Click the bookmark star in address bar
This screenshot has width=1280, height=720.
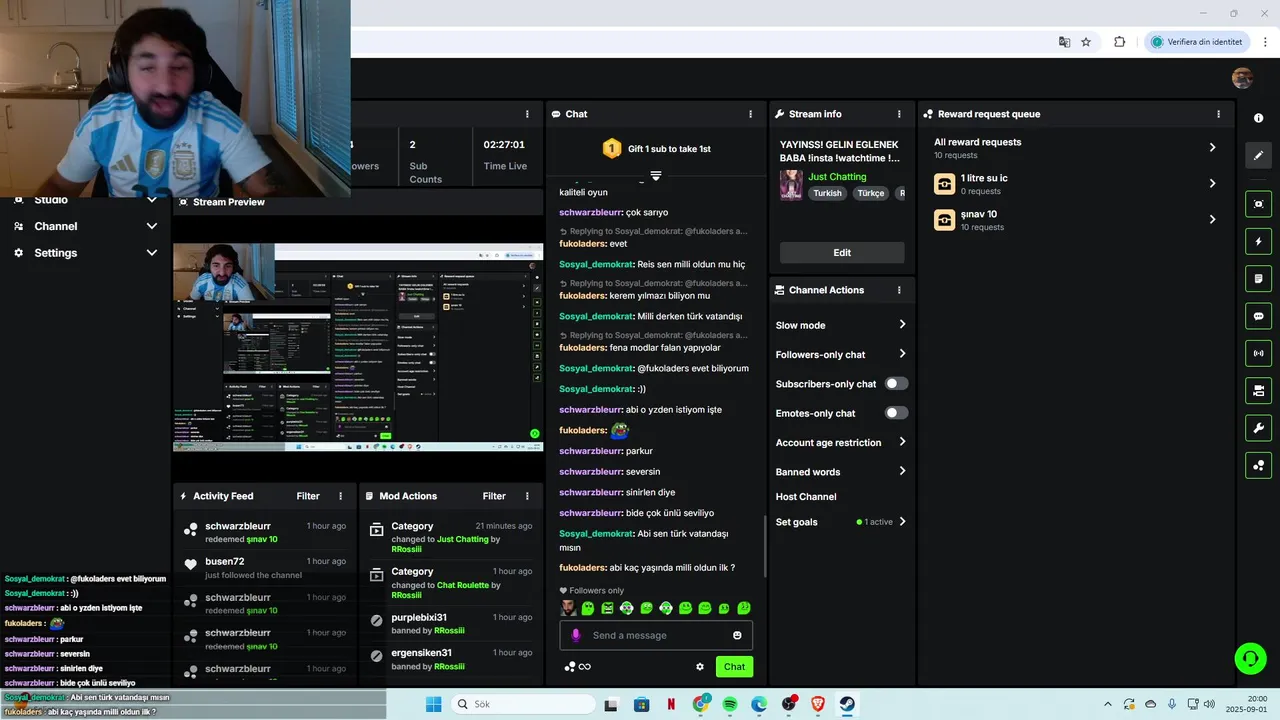[x=1086, y=42]
